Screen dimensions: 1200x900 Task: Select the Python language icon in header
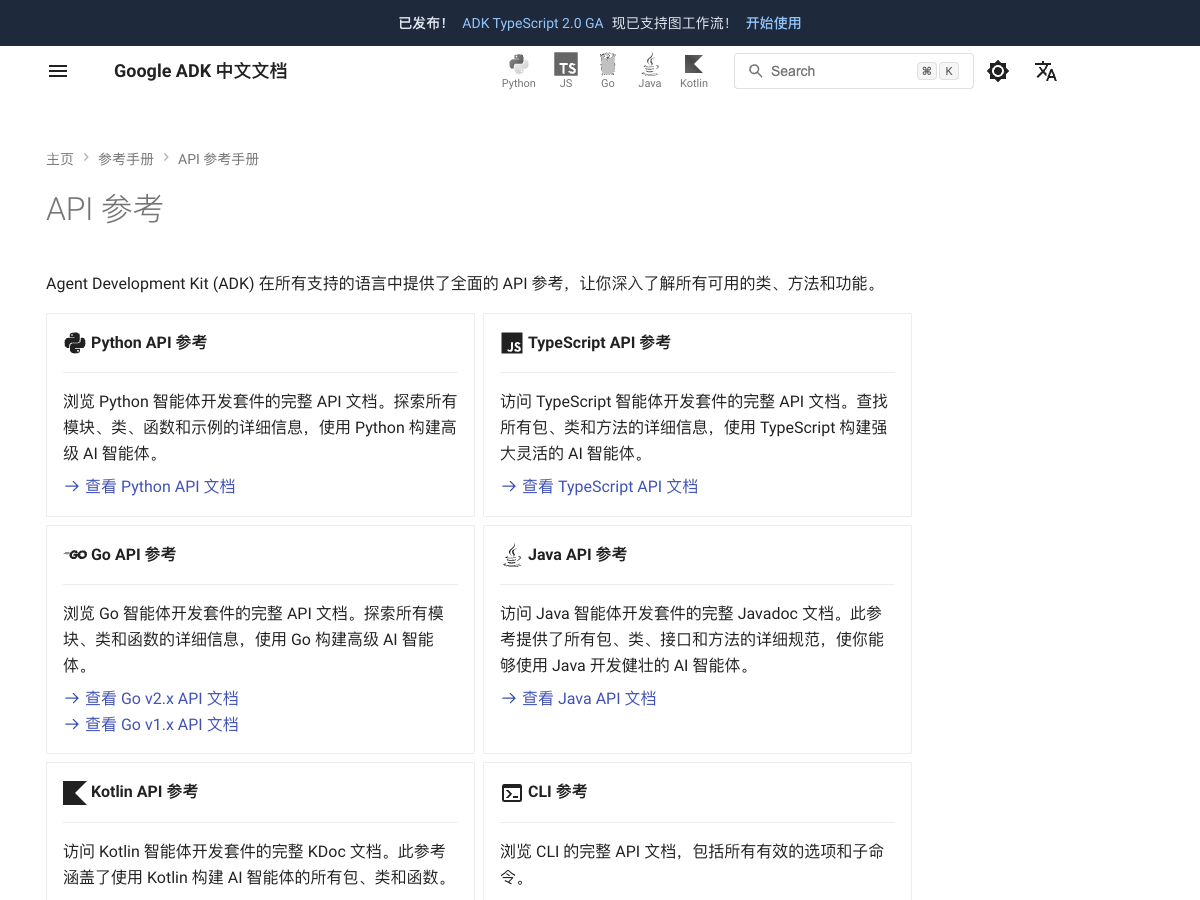[518, 71]
